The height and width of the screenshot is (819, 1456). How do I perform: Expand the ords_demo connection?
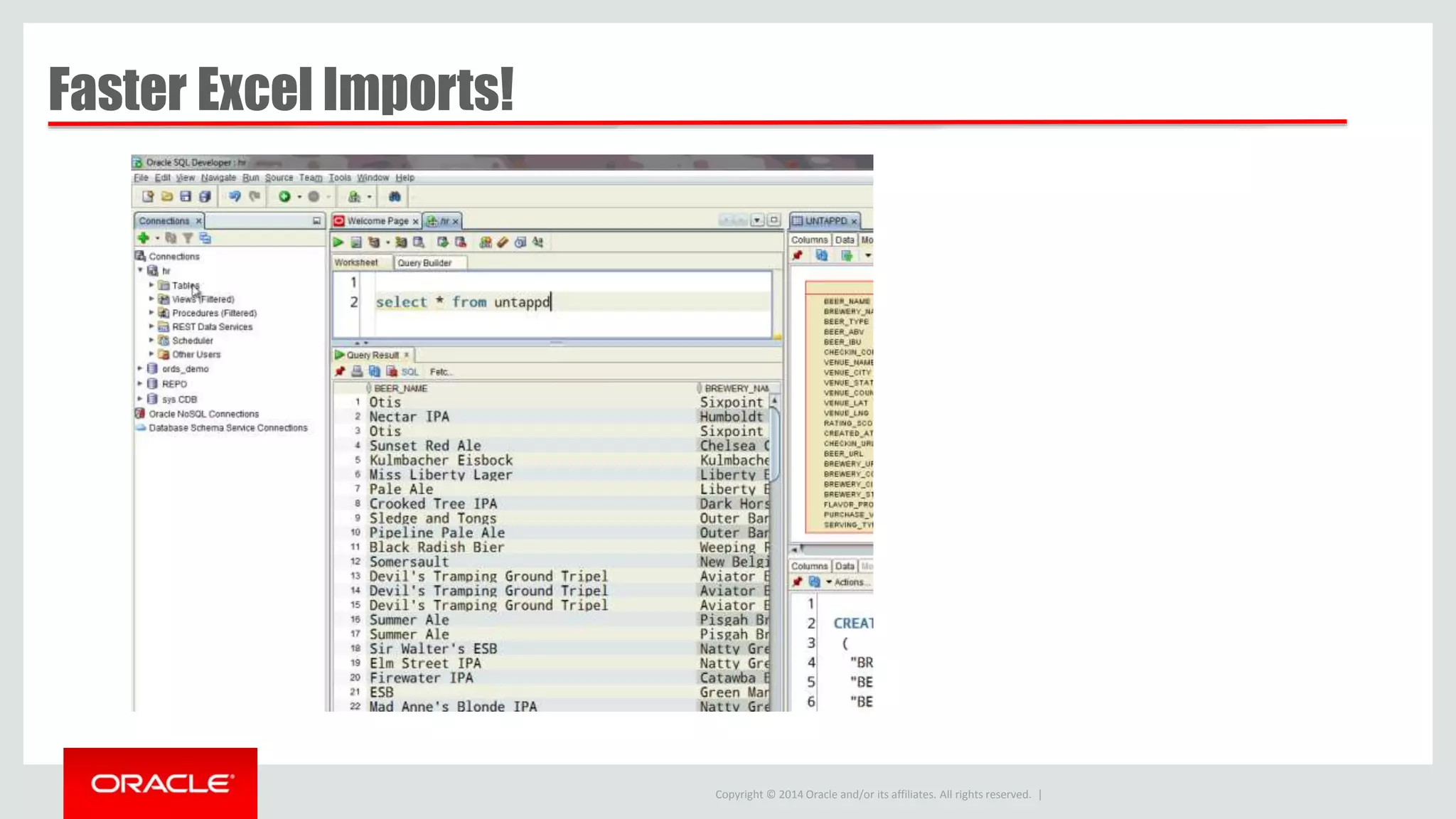(x=140, y=368)
